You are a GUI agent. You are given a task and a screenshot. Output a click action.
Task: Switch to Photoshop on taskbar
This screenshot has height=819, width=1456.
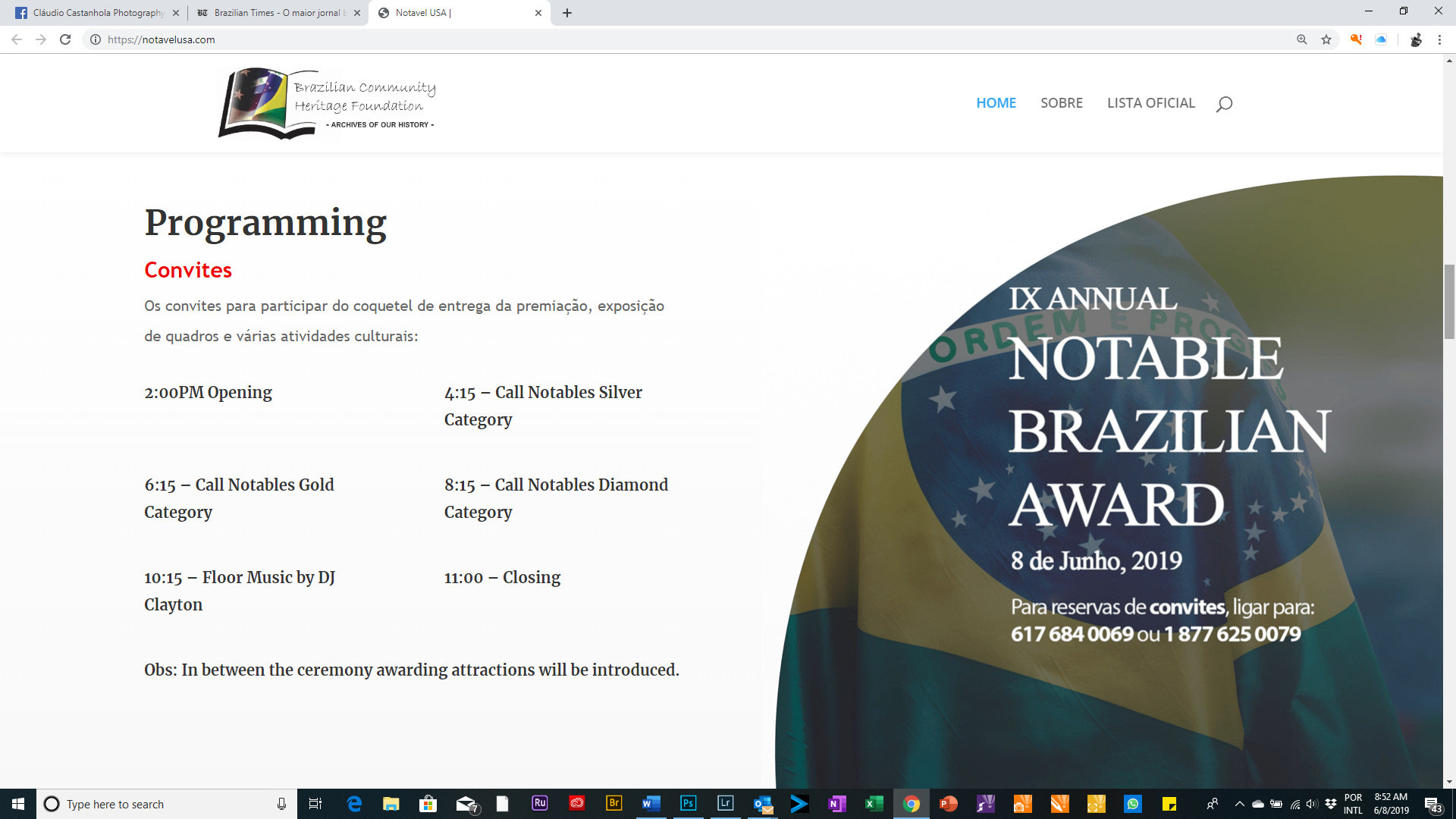[688, 803]
